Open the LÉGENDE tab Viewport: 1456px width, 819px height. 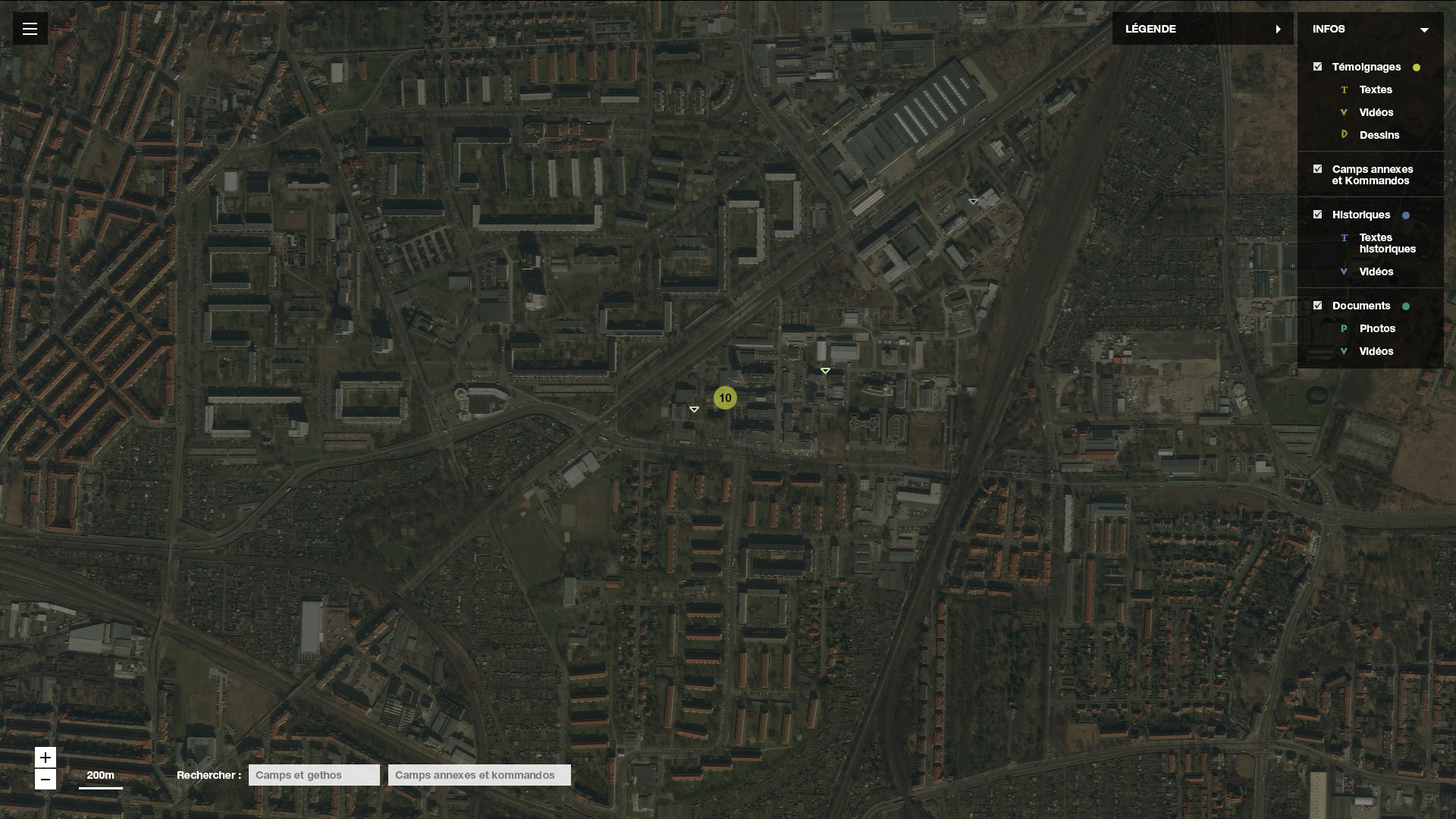tap(1203, 29)
